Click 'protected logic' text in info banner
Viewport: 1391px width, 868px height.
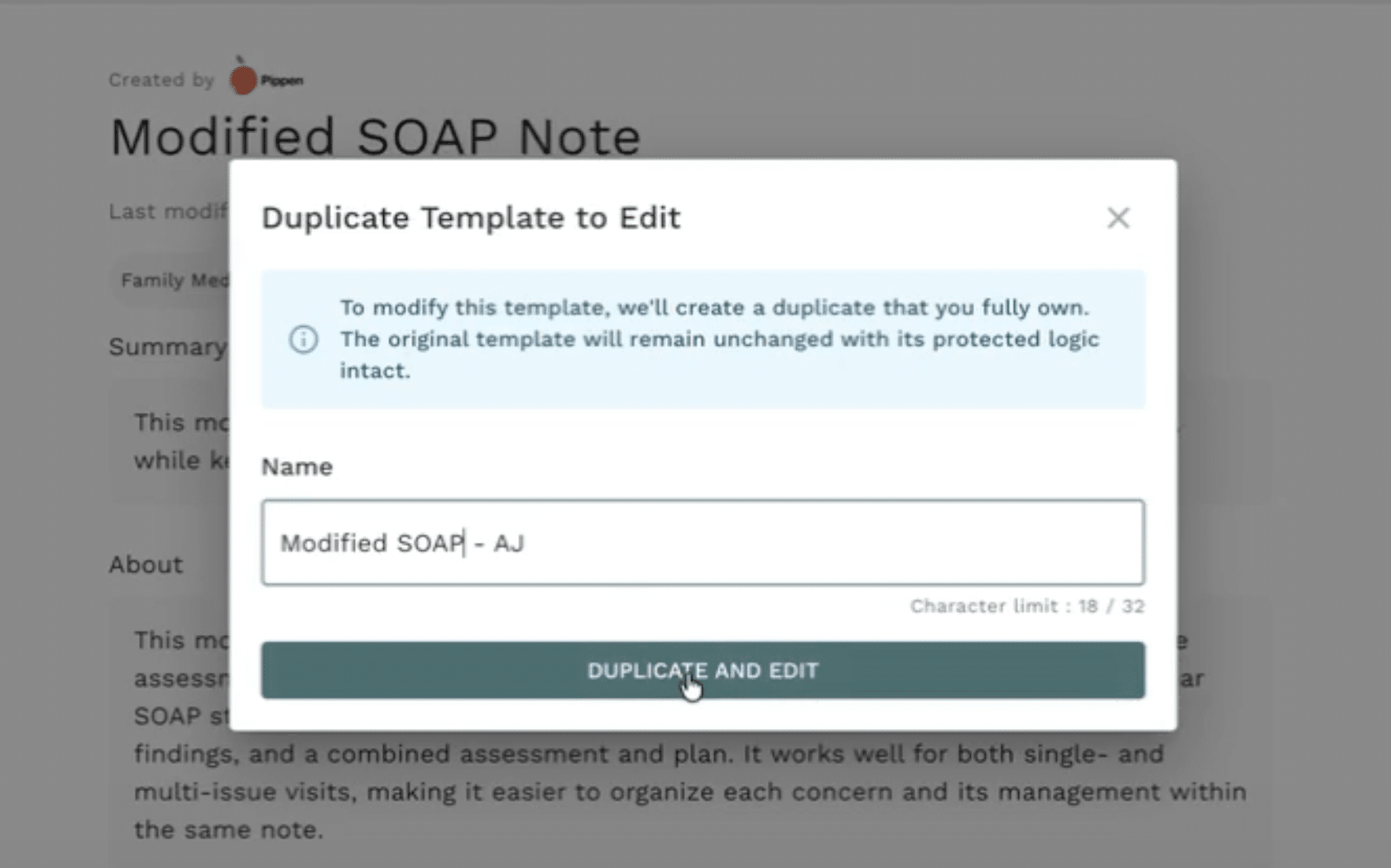1016,339
